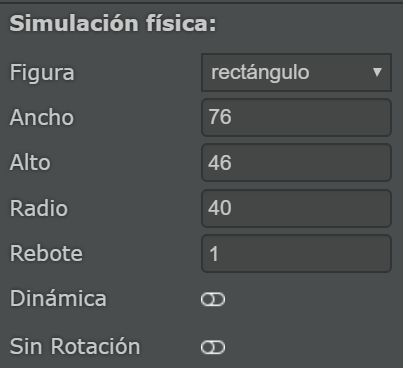Click the Simulación física section heading
The width and height of the screenshot is (403, 368).
113,24
